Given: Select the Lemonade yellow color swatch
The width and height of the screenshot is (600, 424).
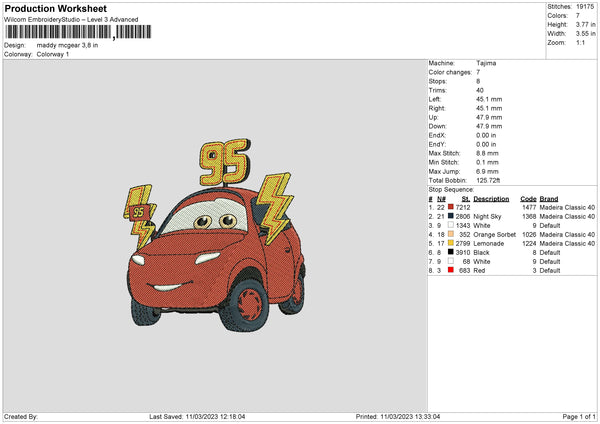Looking at the screenshot, I should pos(451,243).
